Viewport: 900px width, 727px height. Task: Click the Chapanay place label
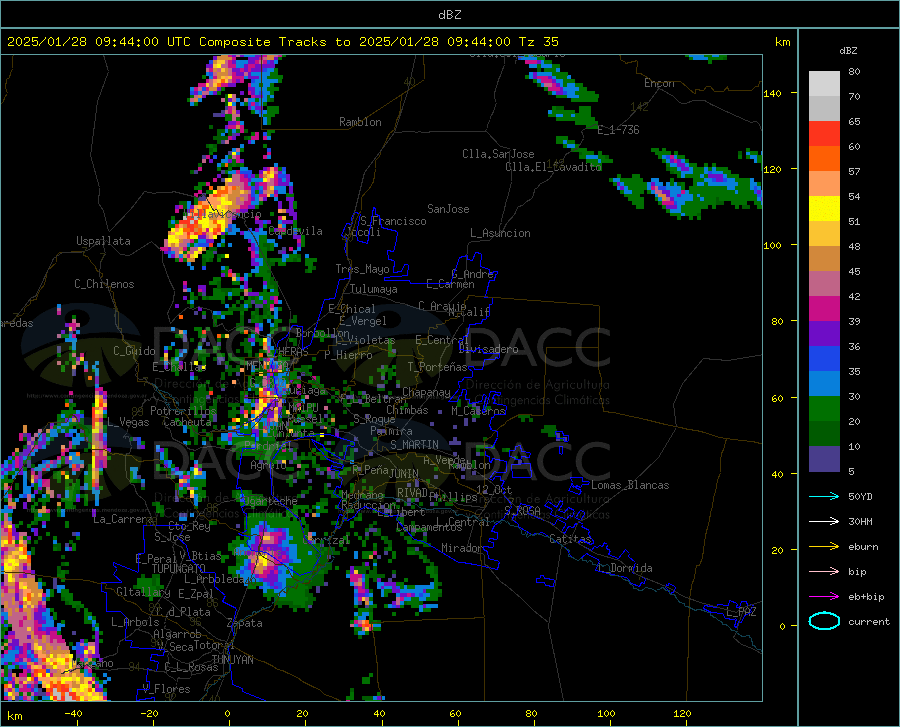426,392
